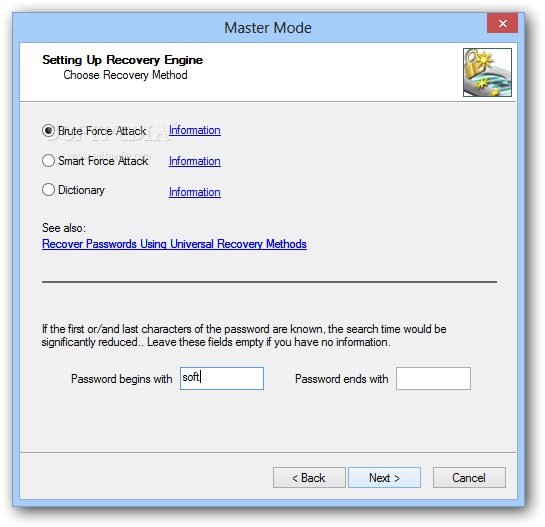Open Information link for Brute Force Attack
The height and width of the screenshot is (527, 545).
[195, 130]
